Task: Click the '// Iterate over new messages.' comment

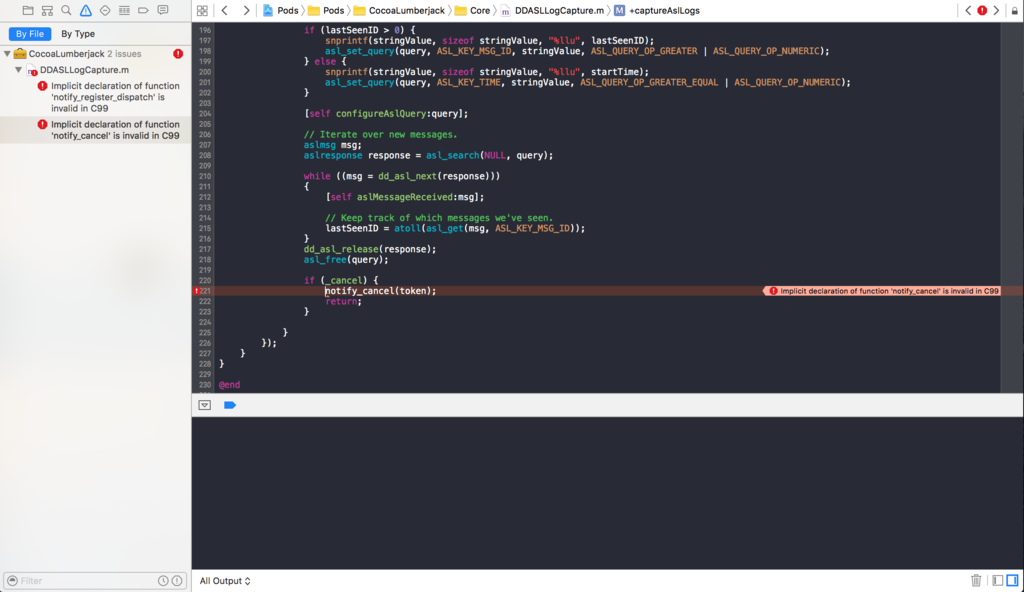Action: [x=380, y=135]
